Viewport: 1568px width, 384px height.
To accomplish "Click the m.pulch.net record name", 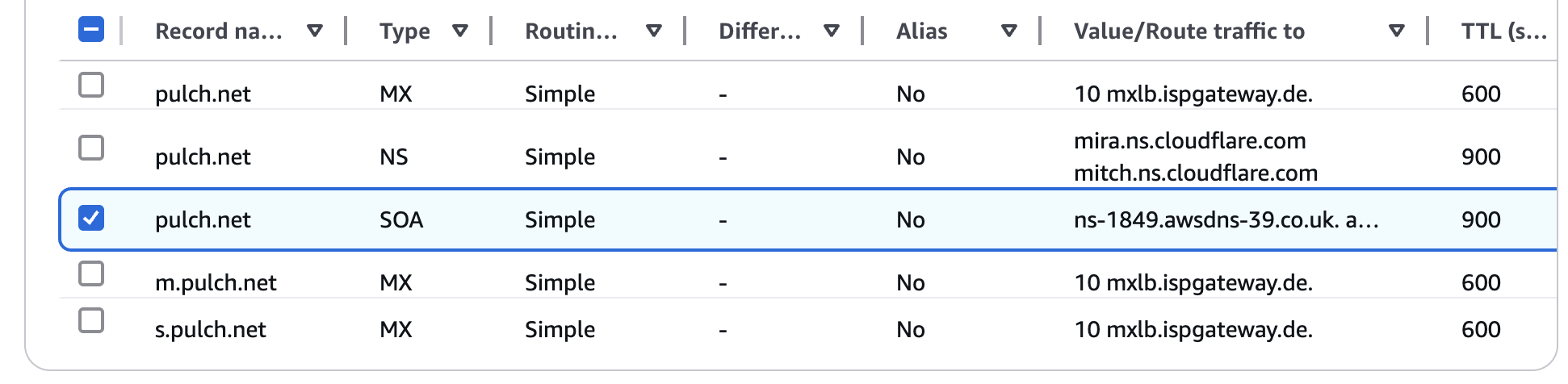I will [216, 282].
